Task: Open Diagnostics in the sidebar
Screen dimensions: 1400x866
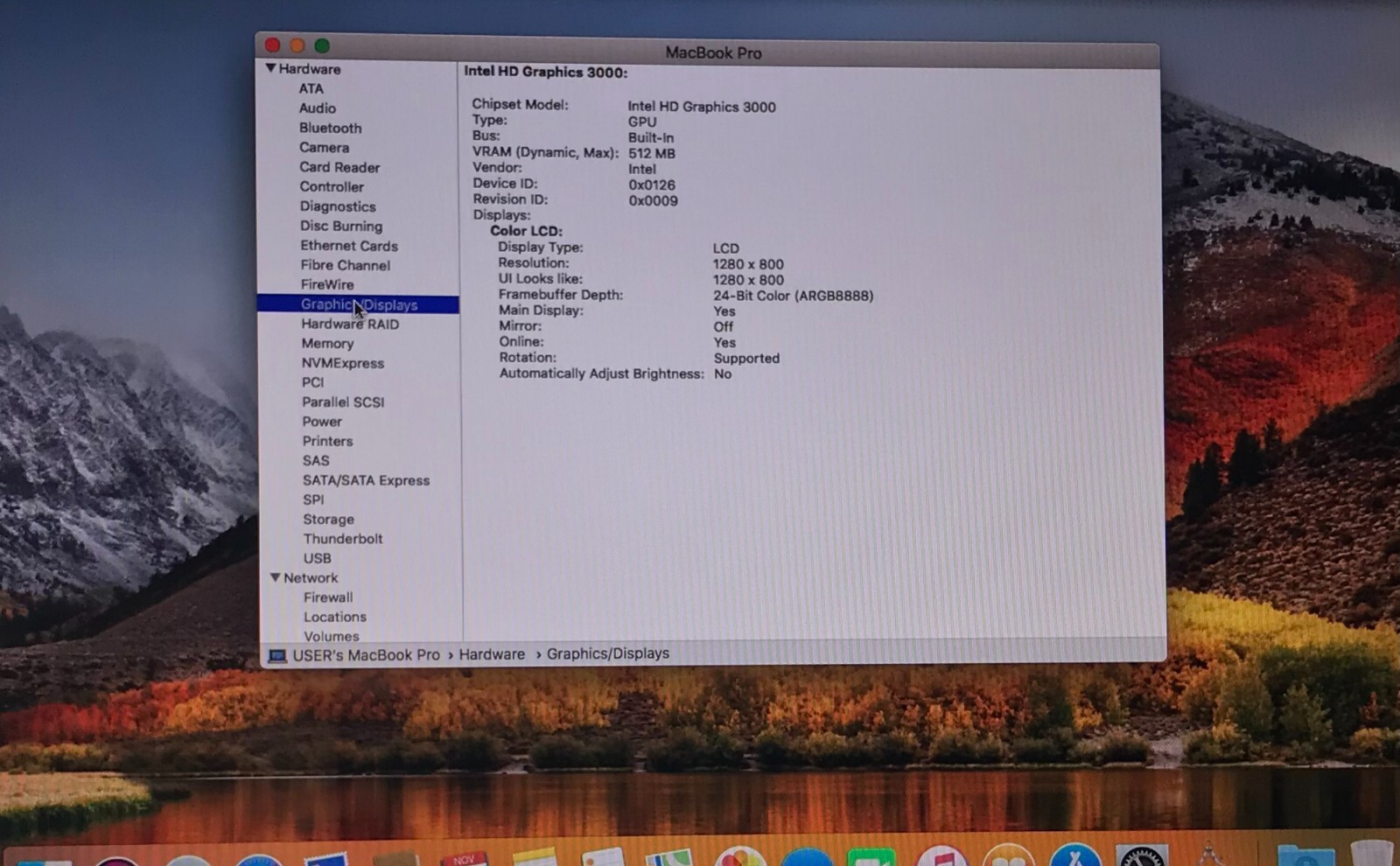Action: point(338,206)
